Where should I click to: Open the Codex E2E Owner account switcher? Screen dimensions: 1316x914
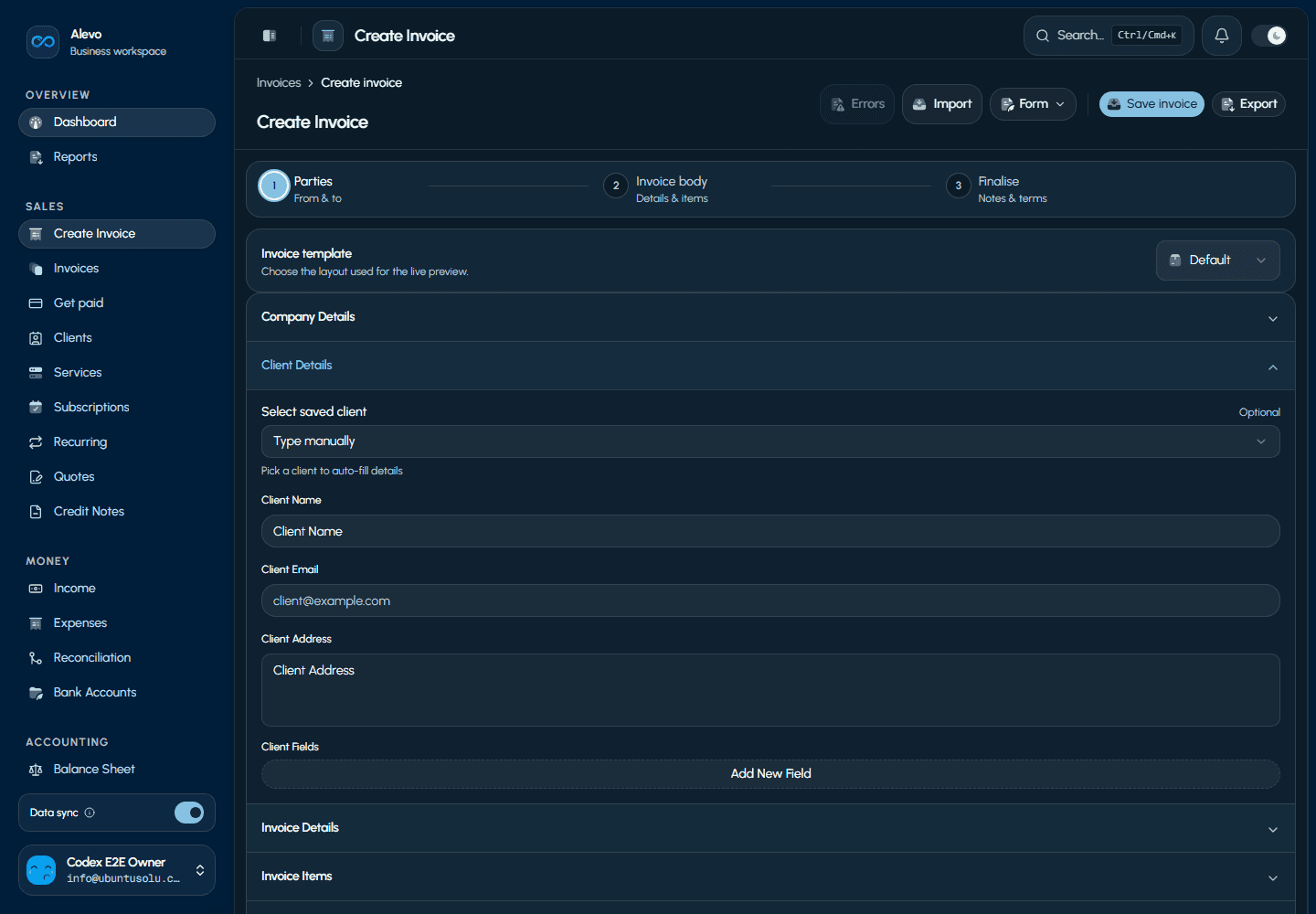coord(117,870)
